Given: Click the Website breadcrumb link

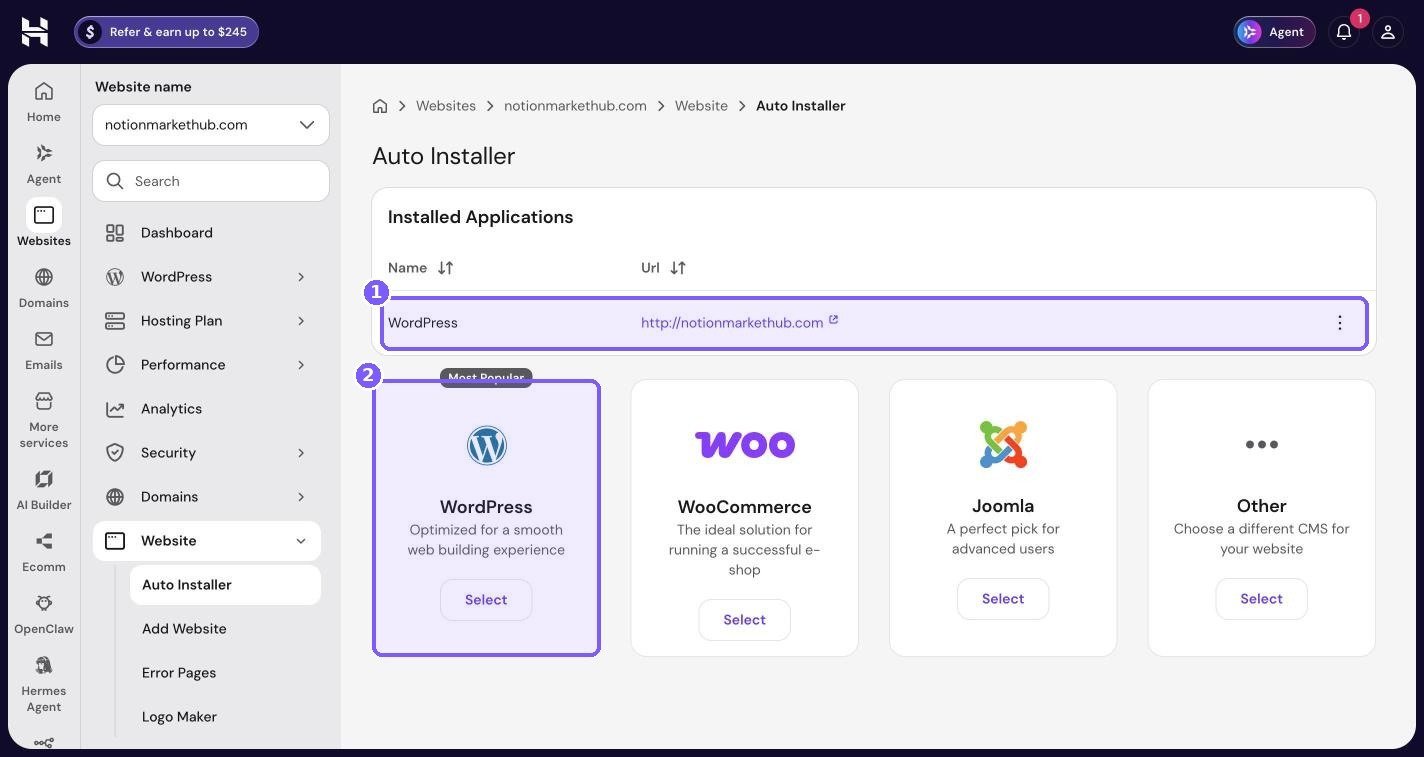Looking at the screenshot, I should pos(701,106).
